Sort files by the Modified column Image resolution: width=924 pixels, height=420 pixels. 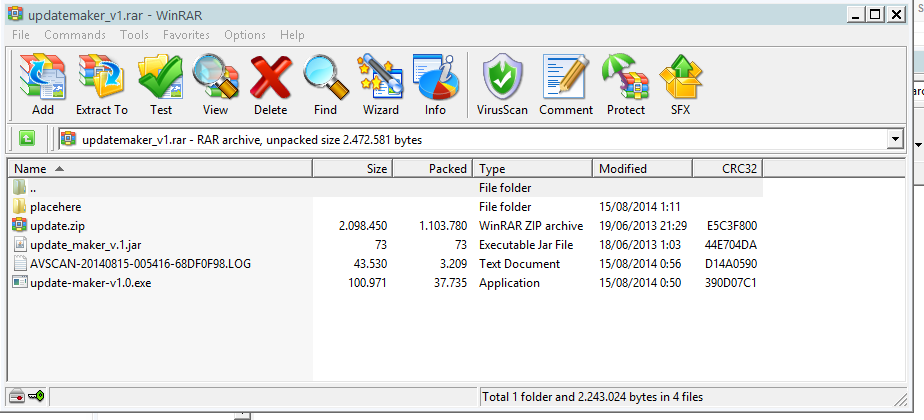click(643, 168)
